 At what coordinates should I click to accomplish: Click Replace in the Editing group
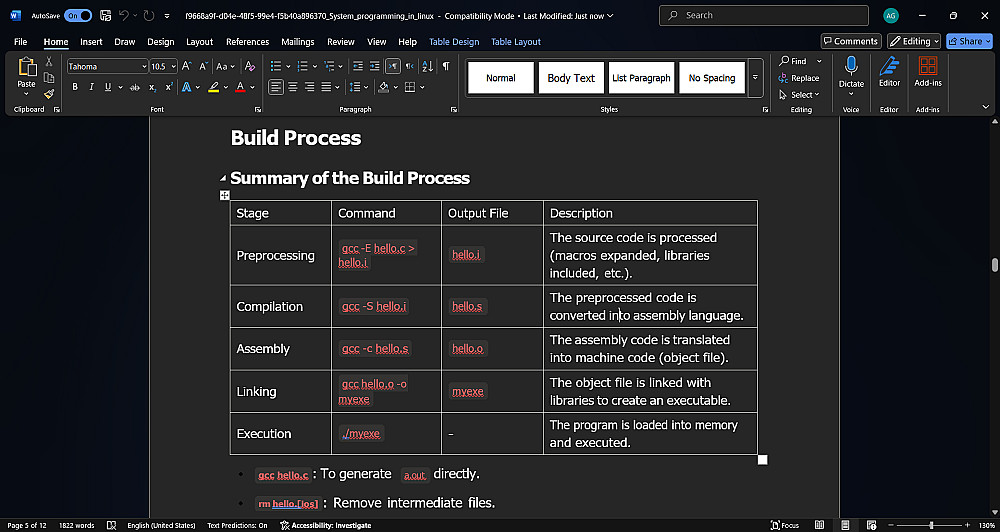[x=798, y=78]
